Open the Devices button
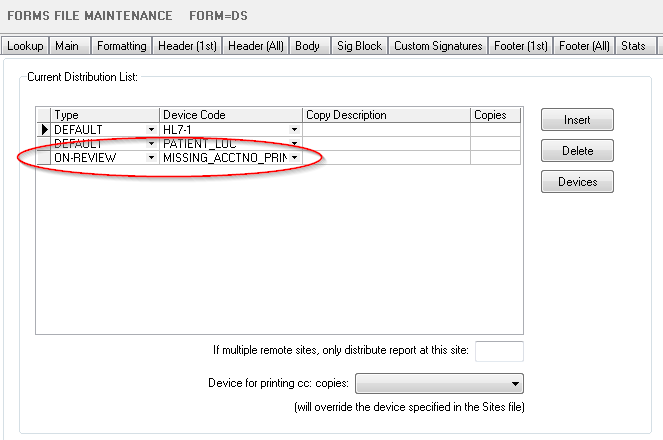Screen dimensions: 663x440 point(577,182)
